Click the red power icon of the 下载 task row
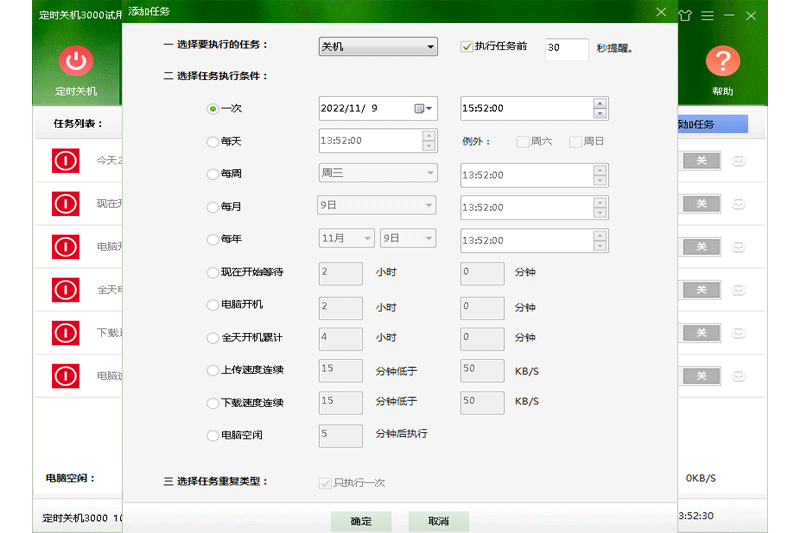Viewport: 800px width, 533px height. coord(65,333)
